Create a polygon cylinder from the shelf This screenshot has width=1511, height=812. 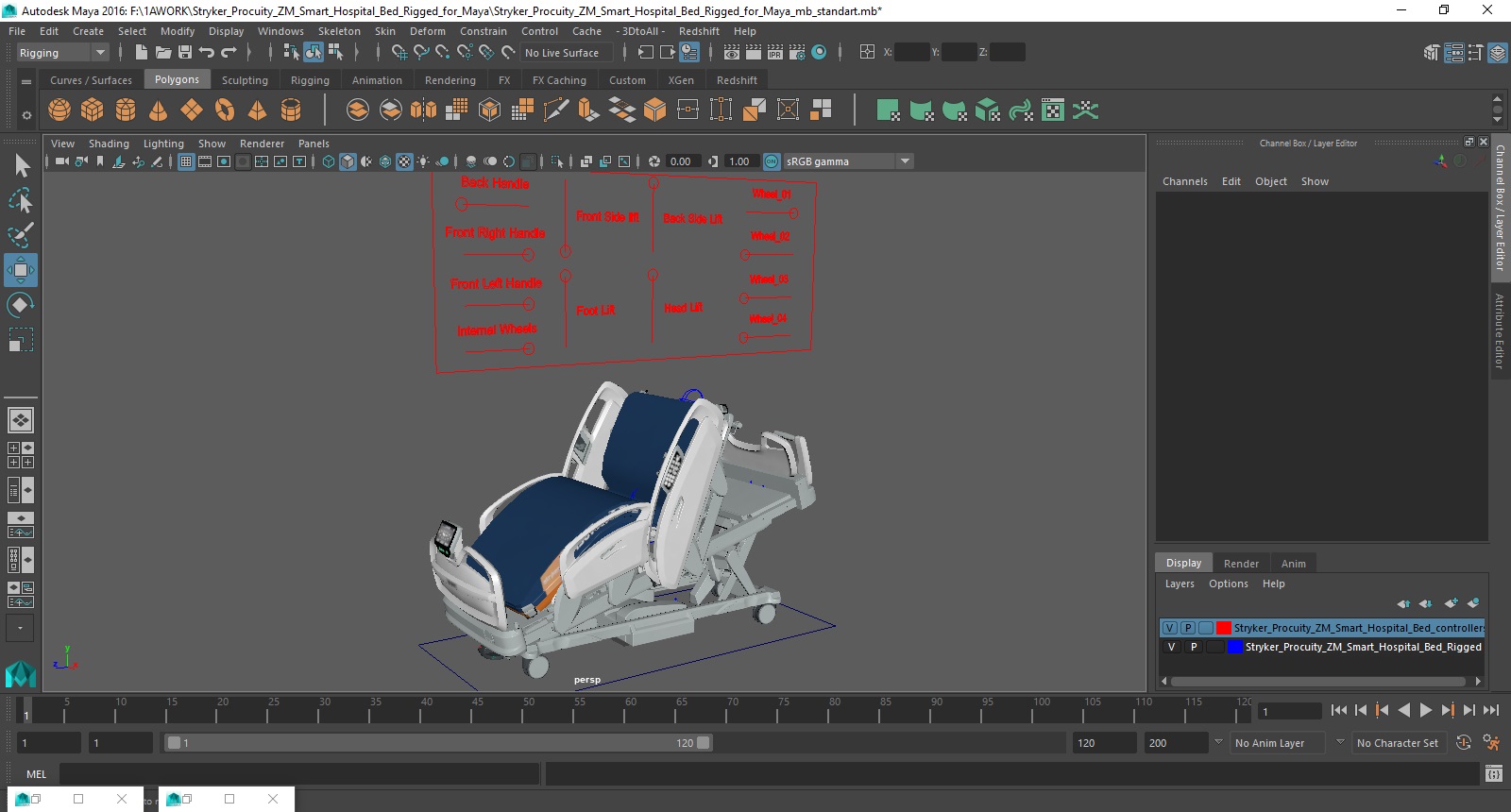tap(126, 110)
